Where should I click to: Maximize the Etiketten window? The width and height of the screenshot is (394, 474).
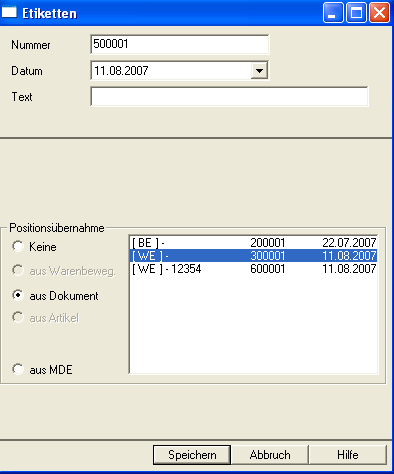[356, 13]
